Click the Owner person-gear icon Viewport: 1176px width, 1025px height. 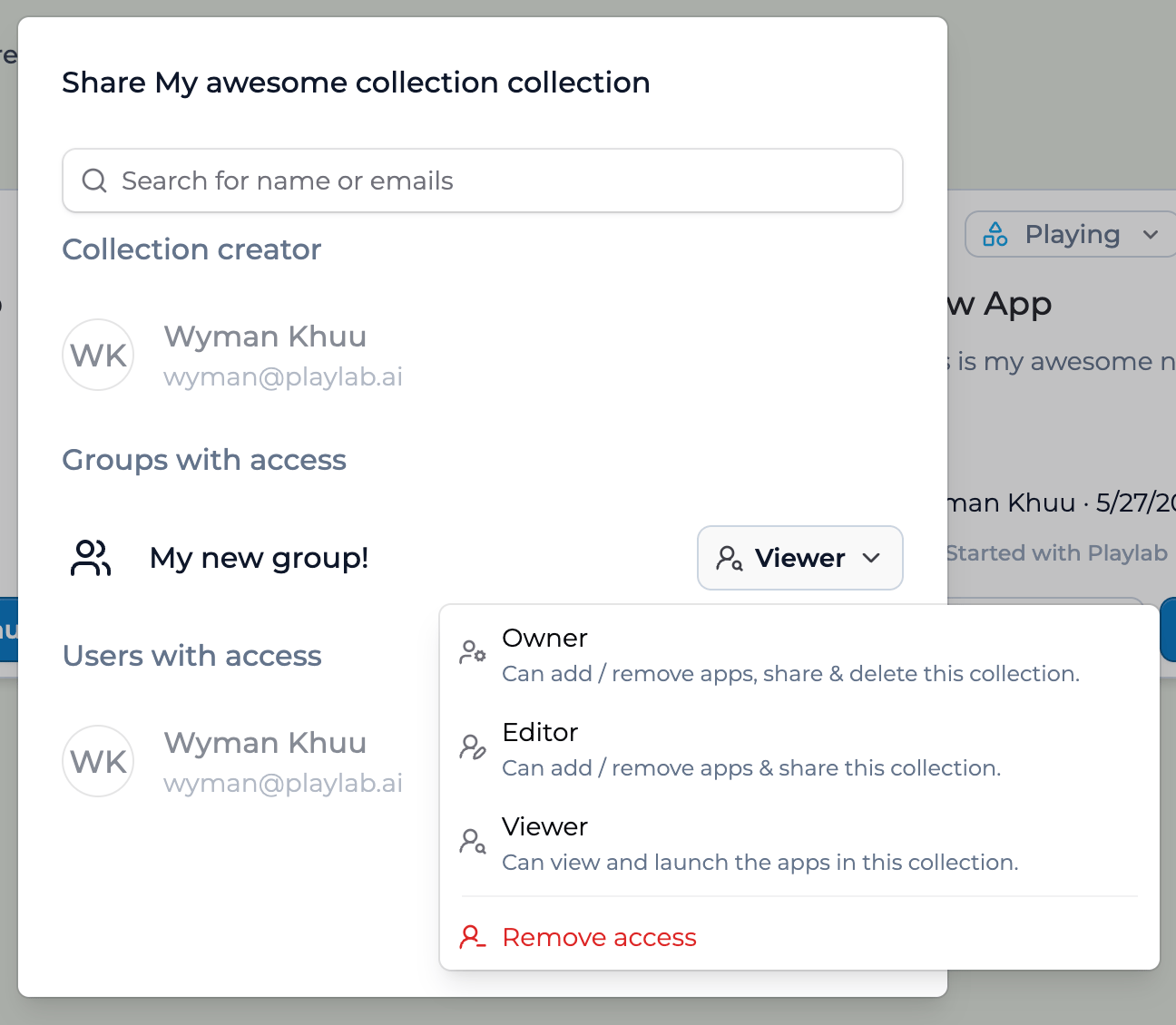click(473, 652)
